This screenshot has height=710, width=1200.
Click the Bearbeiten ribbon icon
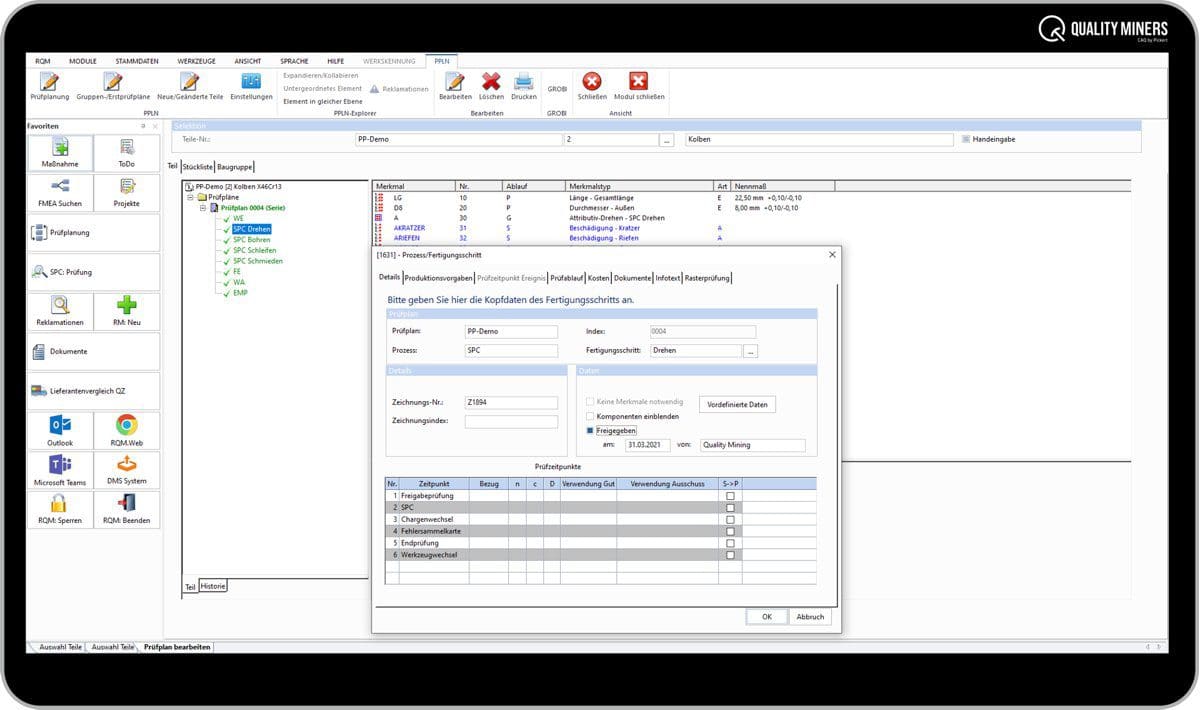coord(455,86)
